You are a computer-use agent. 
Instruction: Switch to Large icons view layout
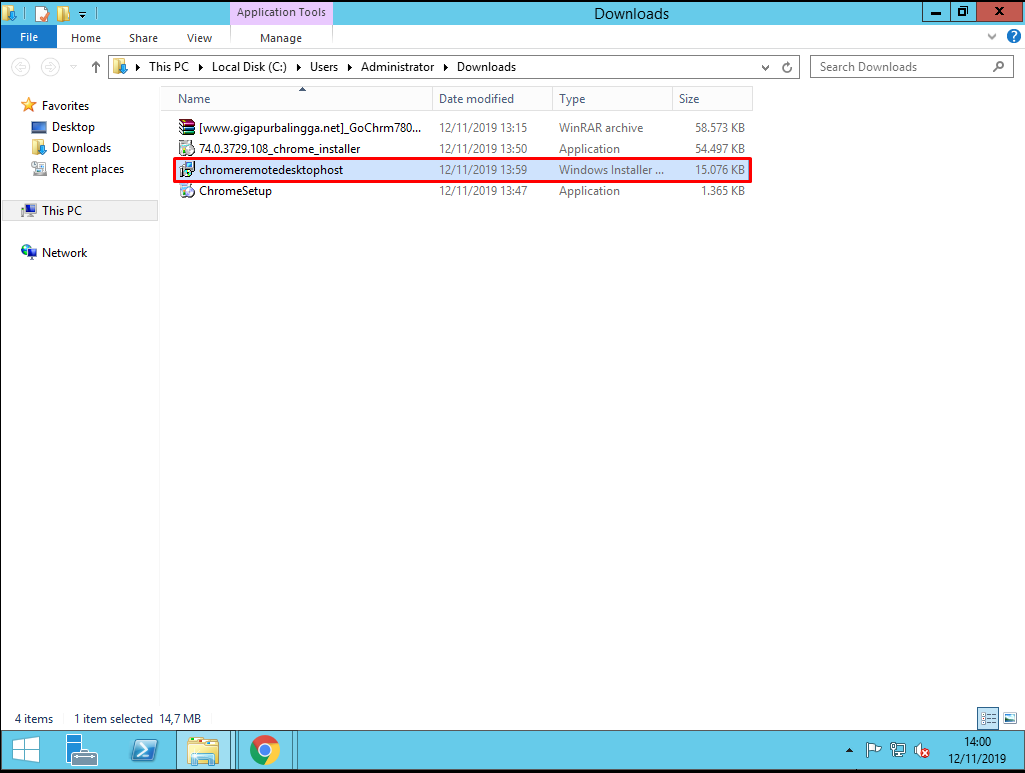(1010, 719)
